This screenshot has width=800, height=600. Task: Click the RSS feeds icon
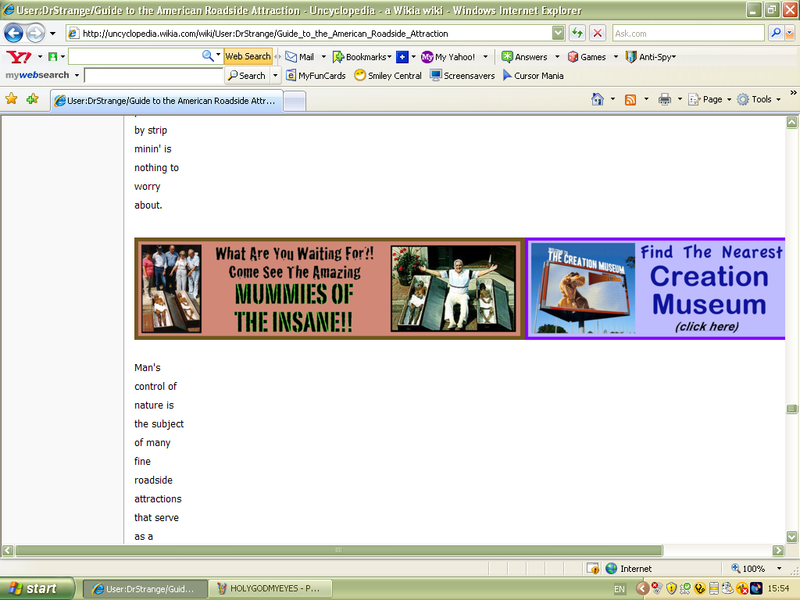pos(630,99)
